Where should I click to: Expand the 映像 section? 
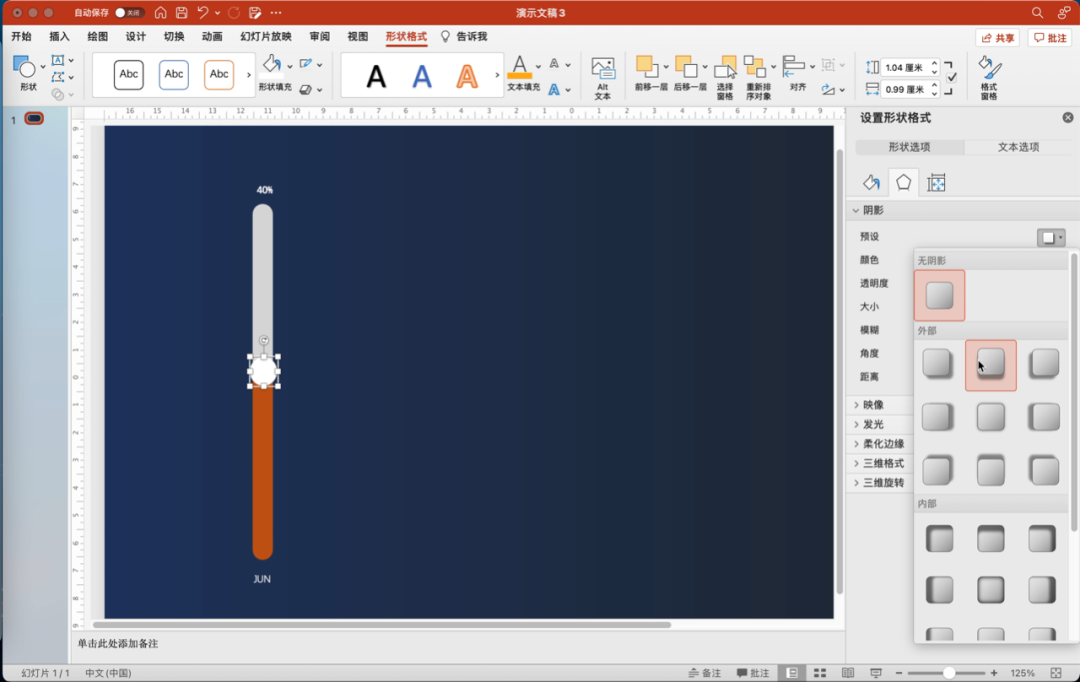pos(856,405)
